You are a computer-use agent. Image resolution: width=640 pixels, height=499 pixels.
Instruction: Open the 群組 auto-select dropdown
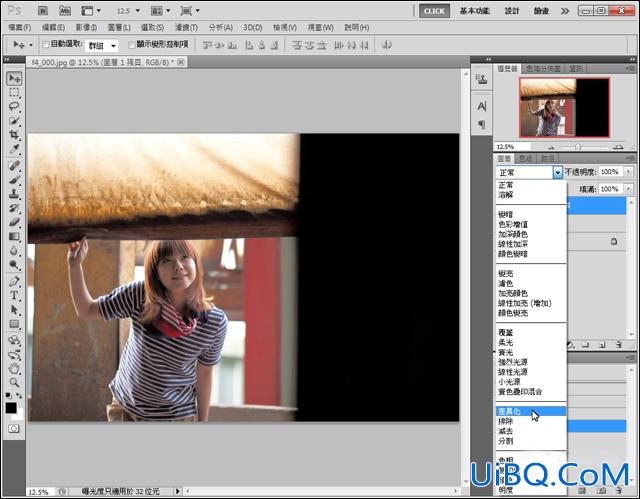point(102,45)
